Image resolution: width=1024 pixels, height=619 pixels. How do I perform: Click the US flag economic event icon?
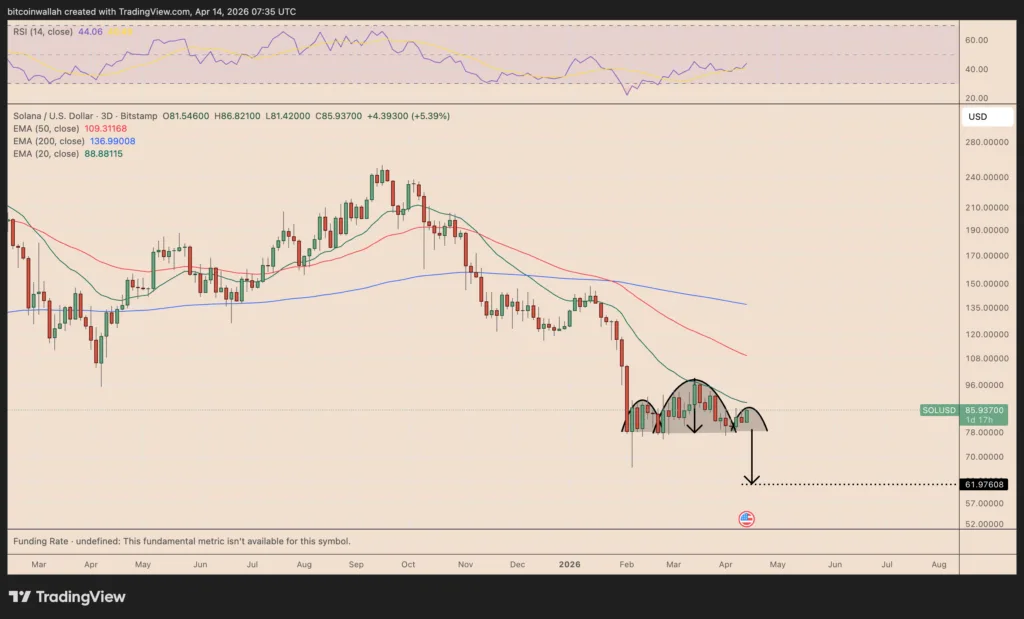[746, 518]
